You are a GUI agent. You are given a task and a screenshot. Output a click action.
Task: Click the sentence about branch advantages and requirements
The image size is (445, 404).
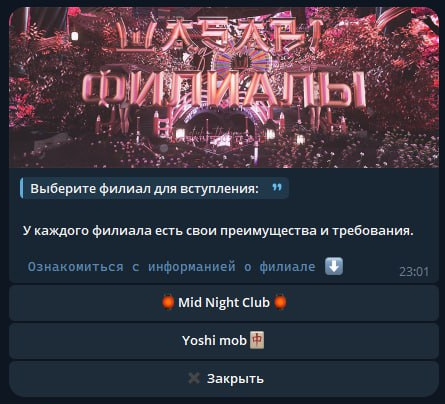click(x=218, y=231)
